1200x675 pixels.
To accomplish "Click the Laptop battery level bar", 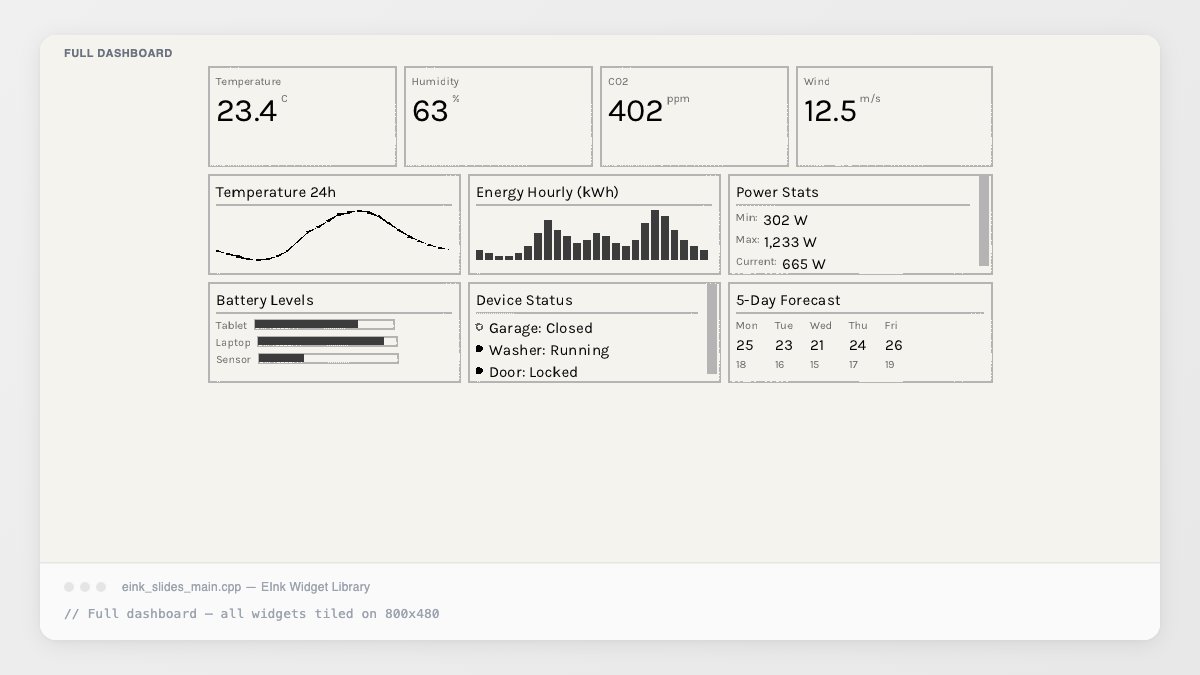I will [x=327, y=341].
